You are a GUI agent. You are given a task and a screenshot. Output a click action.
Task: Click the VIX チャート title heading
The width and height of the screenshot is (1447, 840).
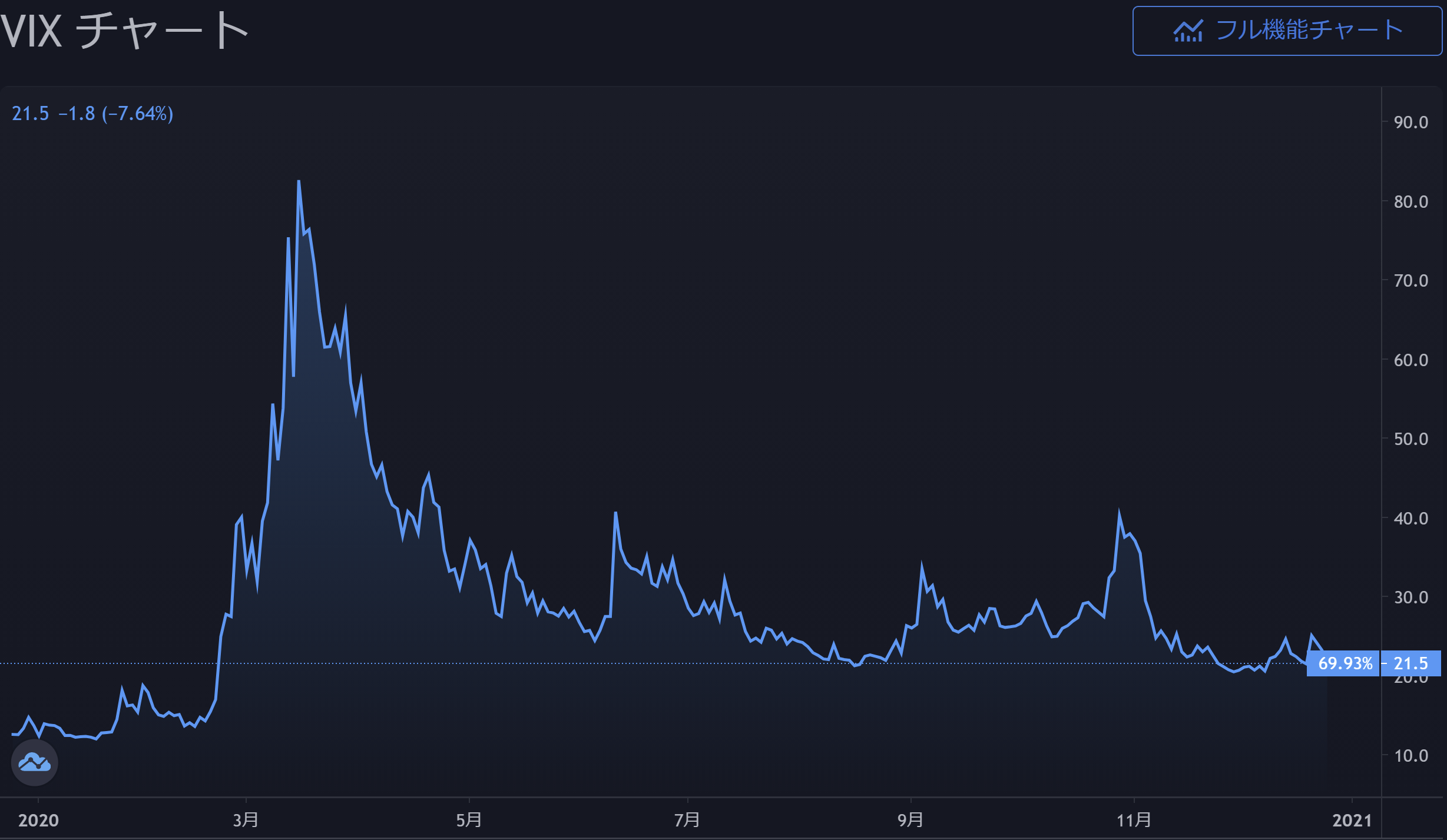(124, 31)
